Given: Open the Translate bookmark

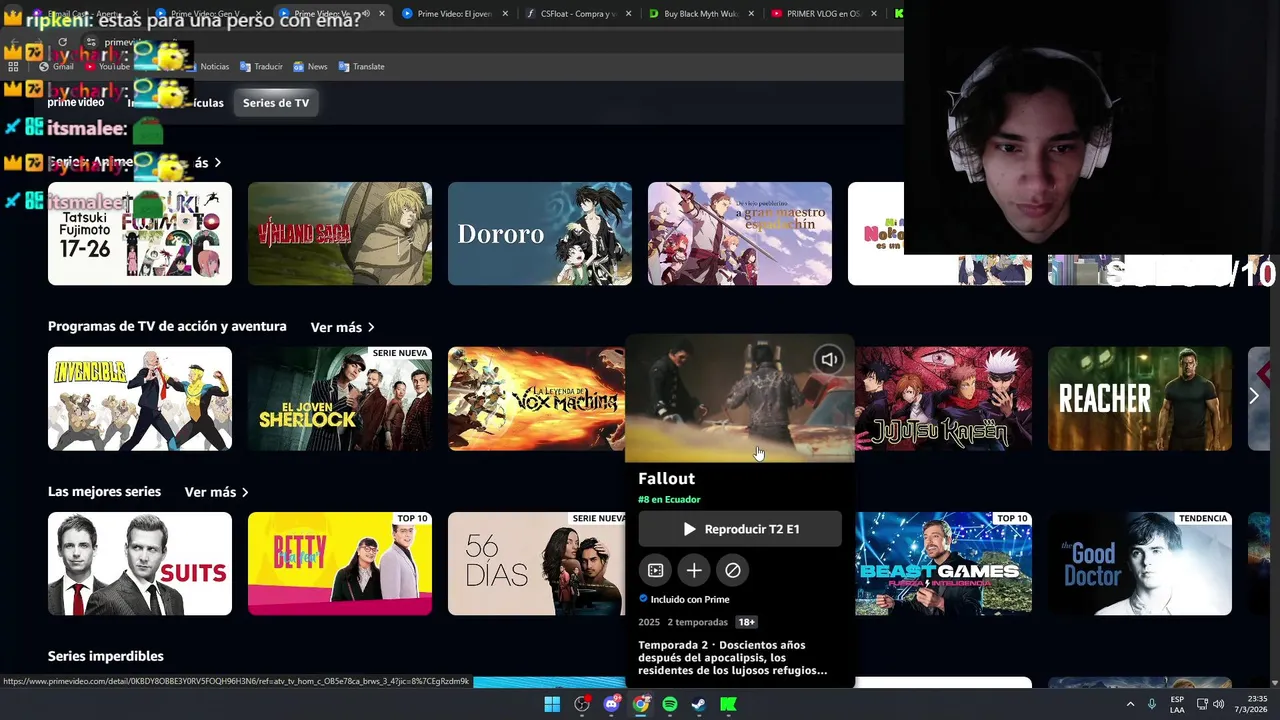Looking at the screenshot, I should pos(361,66).
